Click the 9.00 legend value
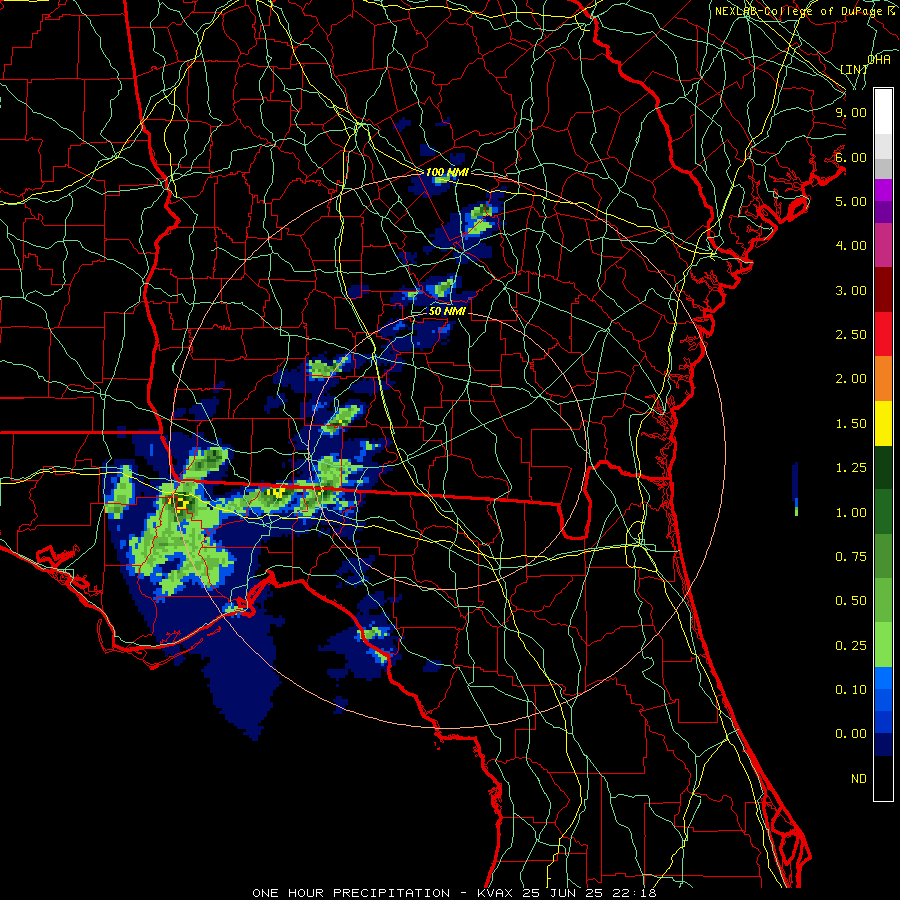The image size is (900, 900). point(851,112)
